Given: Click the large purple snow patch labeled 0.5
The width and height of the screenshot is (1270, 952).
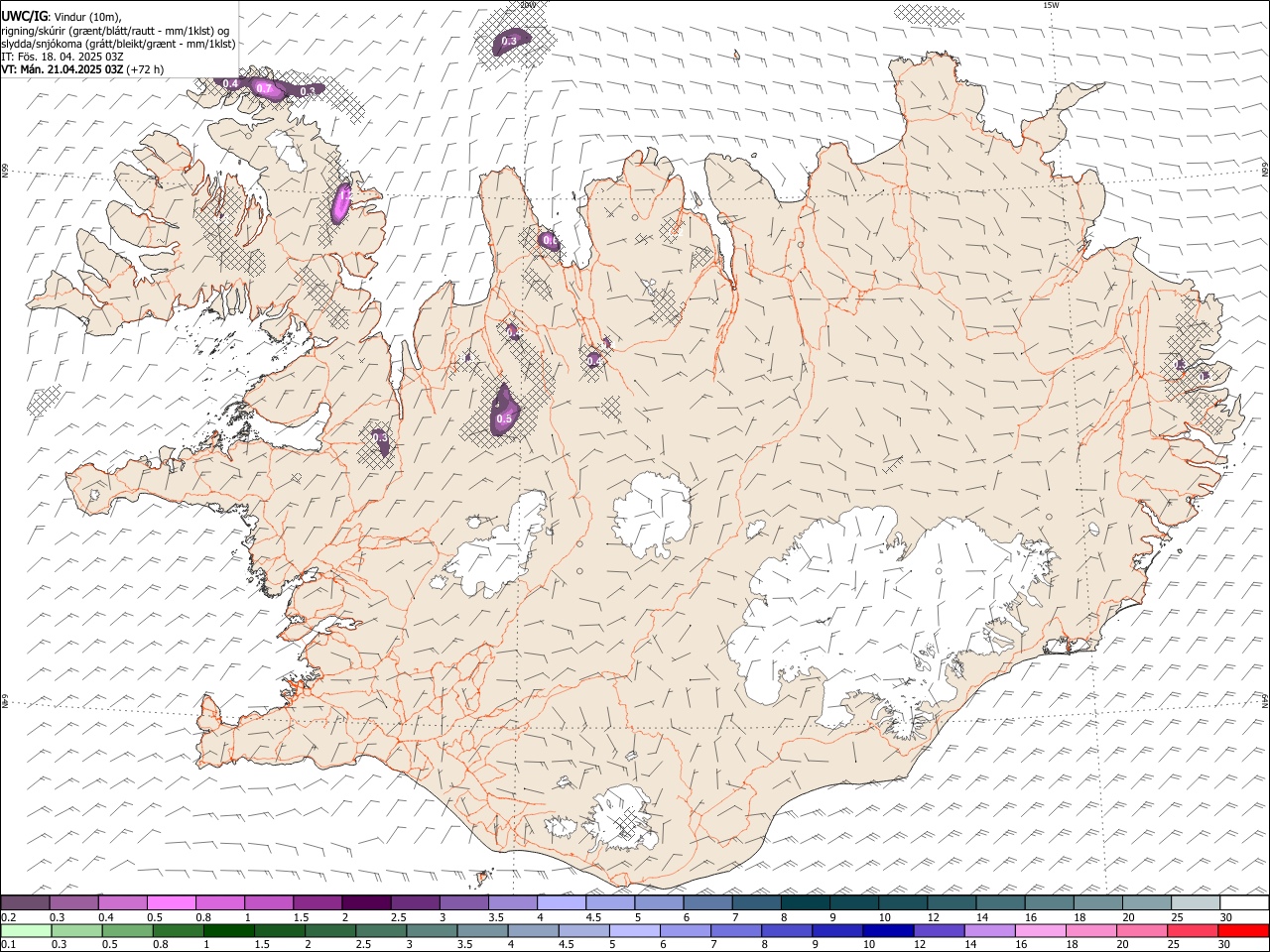Looking at the screenshot, I should coord(504,413).
